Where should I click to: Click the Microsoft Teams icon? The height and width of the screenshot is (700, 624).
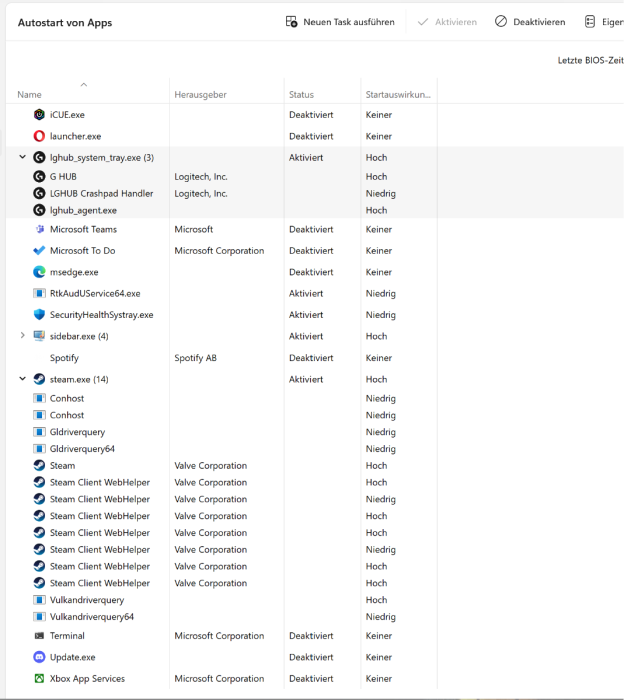tap(39, 229)
